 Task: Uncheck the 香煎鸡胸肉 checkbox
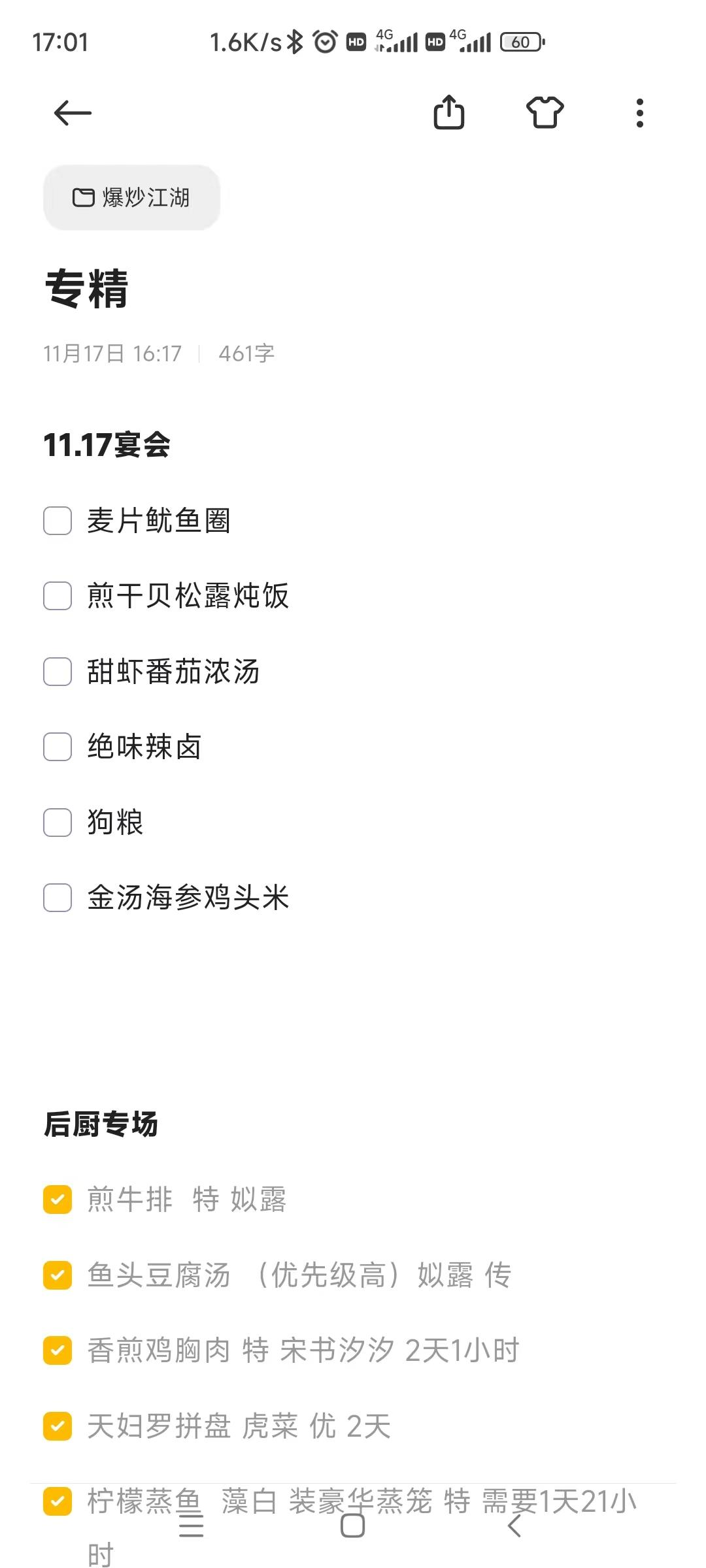tap(58, 1350)
